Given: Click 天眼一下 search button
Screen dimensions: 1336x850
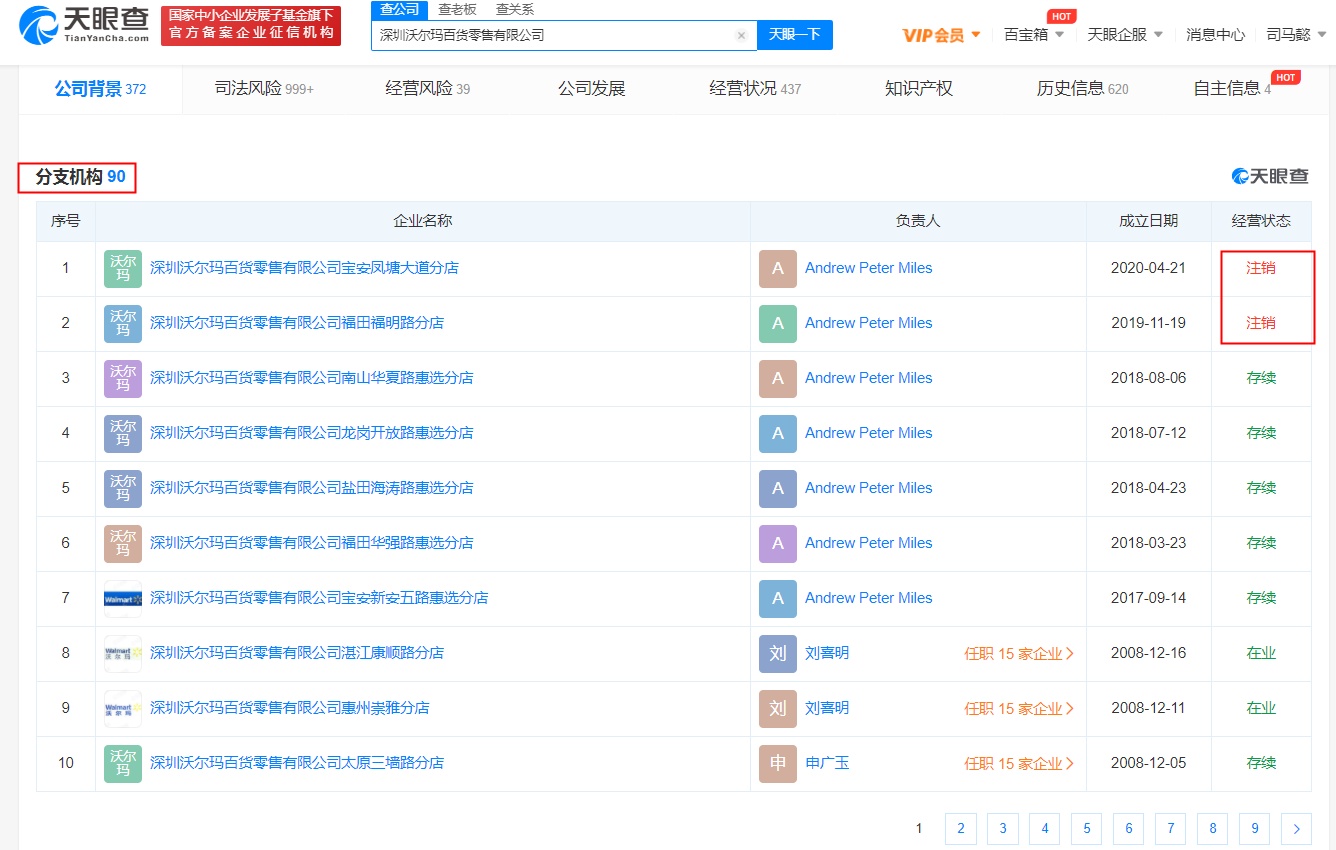Looking at the screenshot, I should (x=795, y=35).
